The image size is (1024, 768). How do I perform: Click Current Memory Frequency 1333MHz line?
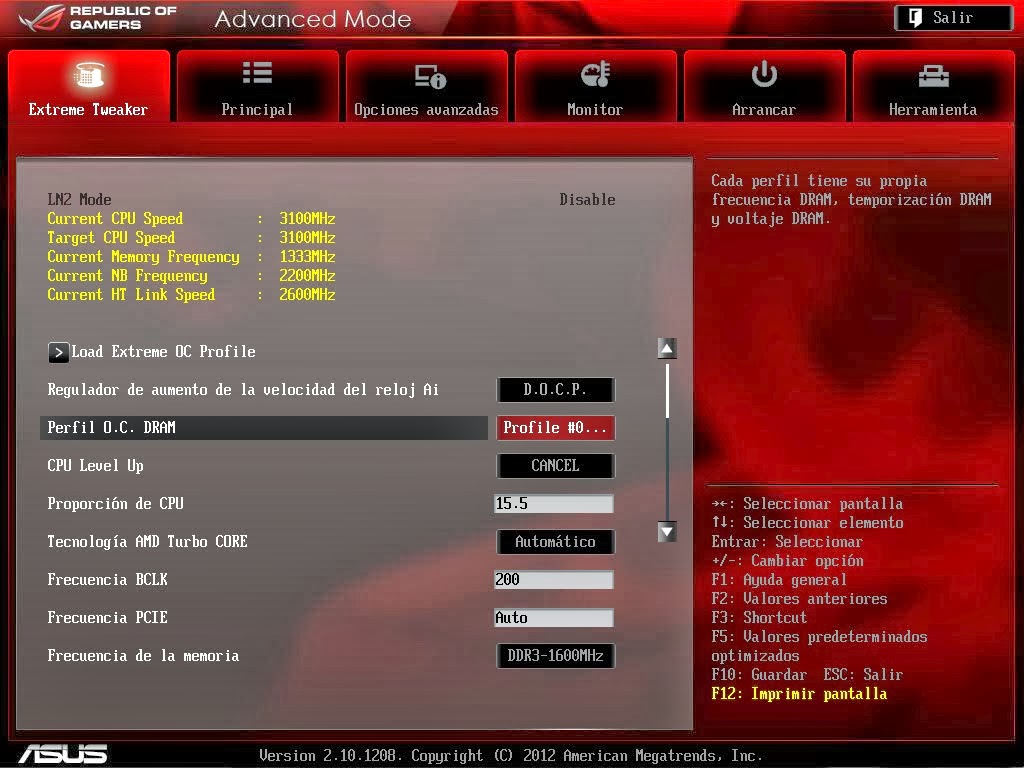(x=191, y=257)
